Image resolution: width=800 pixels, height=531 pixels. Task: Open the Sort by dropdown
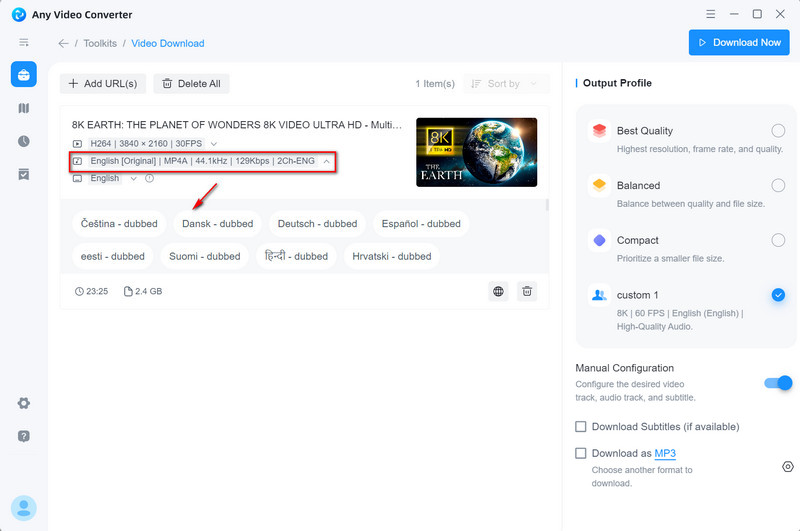tap(506, 84)
